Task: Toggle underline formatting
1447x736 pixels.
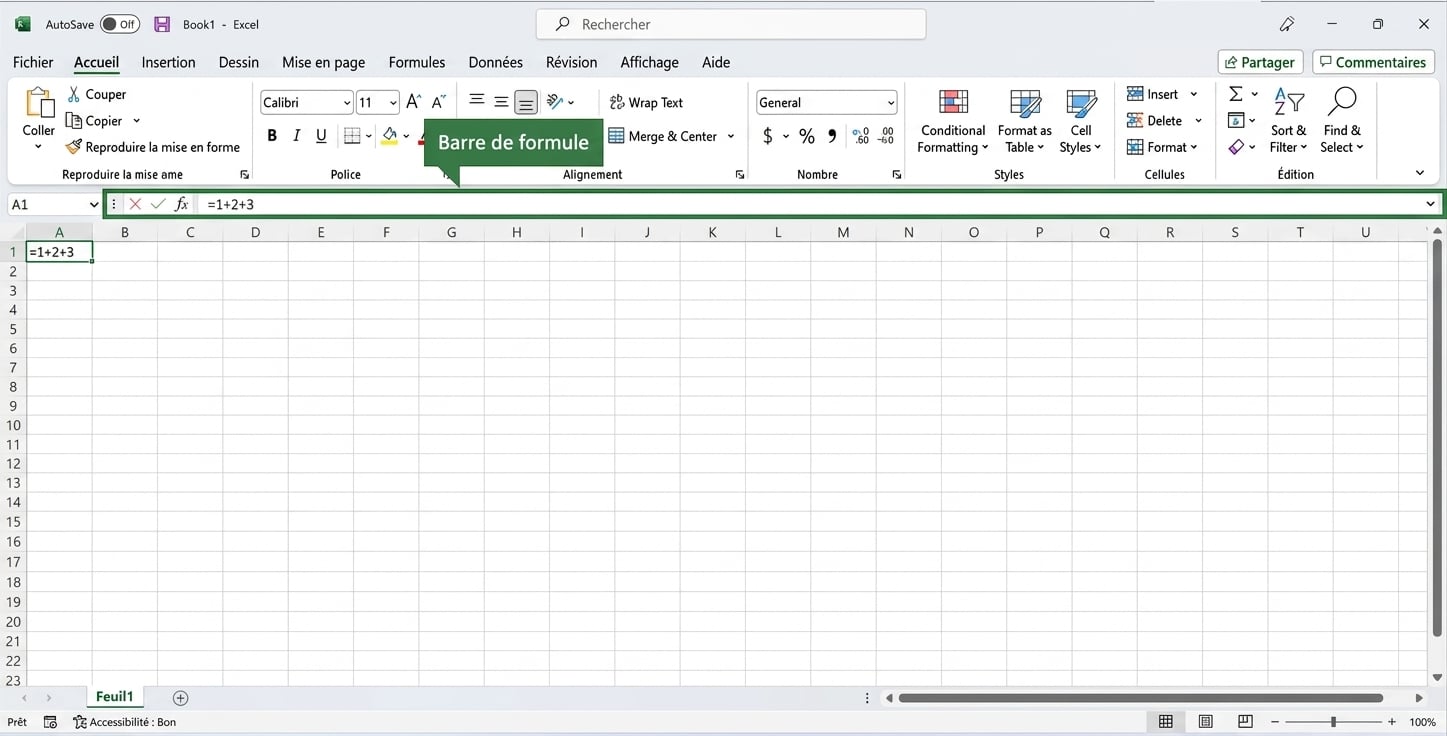Action: (x=321, y=136)
